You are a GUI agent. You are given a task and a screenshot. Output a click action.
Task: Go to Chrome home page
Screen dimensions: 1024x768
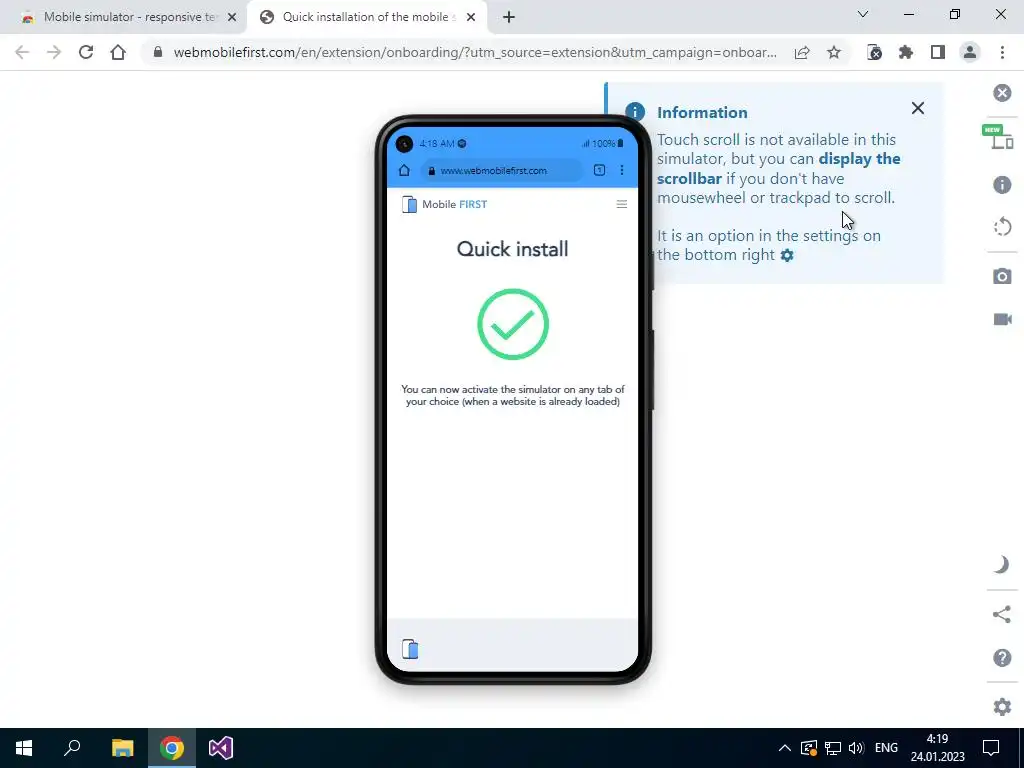[x=118, y=52]
